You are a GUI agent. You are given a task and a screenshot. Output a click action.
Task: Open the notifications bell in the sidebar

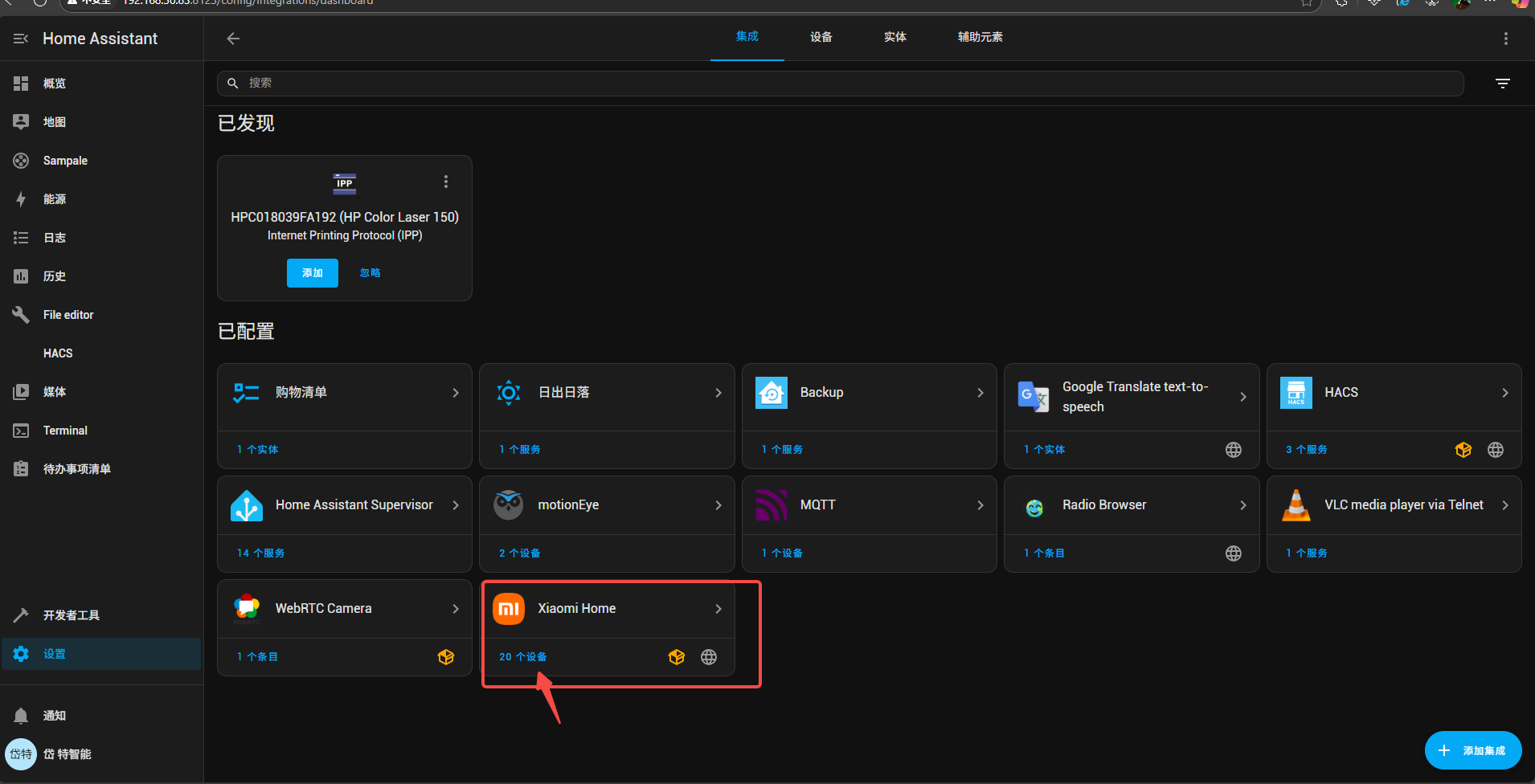pos(22,716)
